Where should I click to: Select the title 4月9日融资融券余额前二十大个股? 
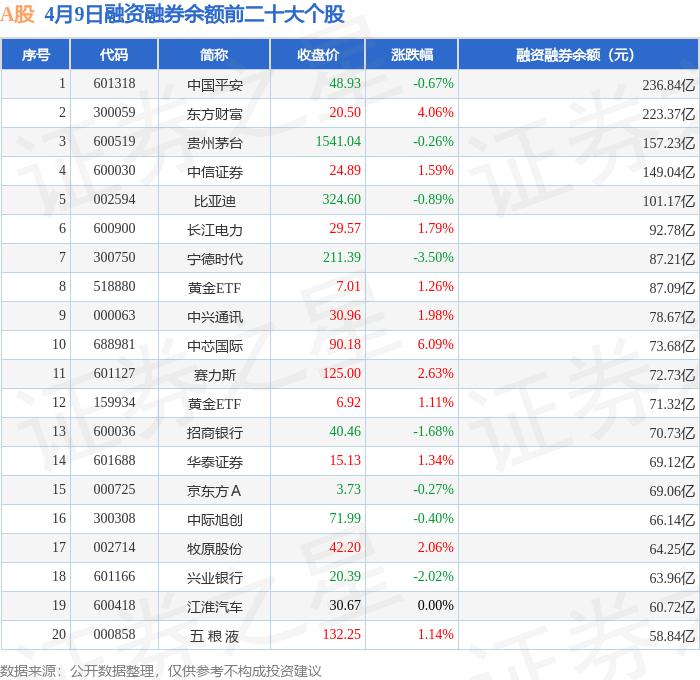[x=194, y=14]
